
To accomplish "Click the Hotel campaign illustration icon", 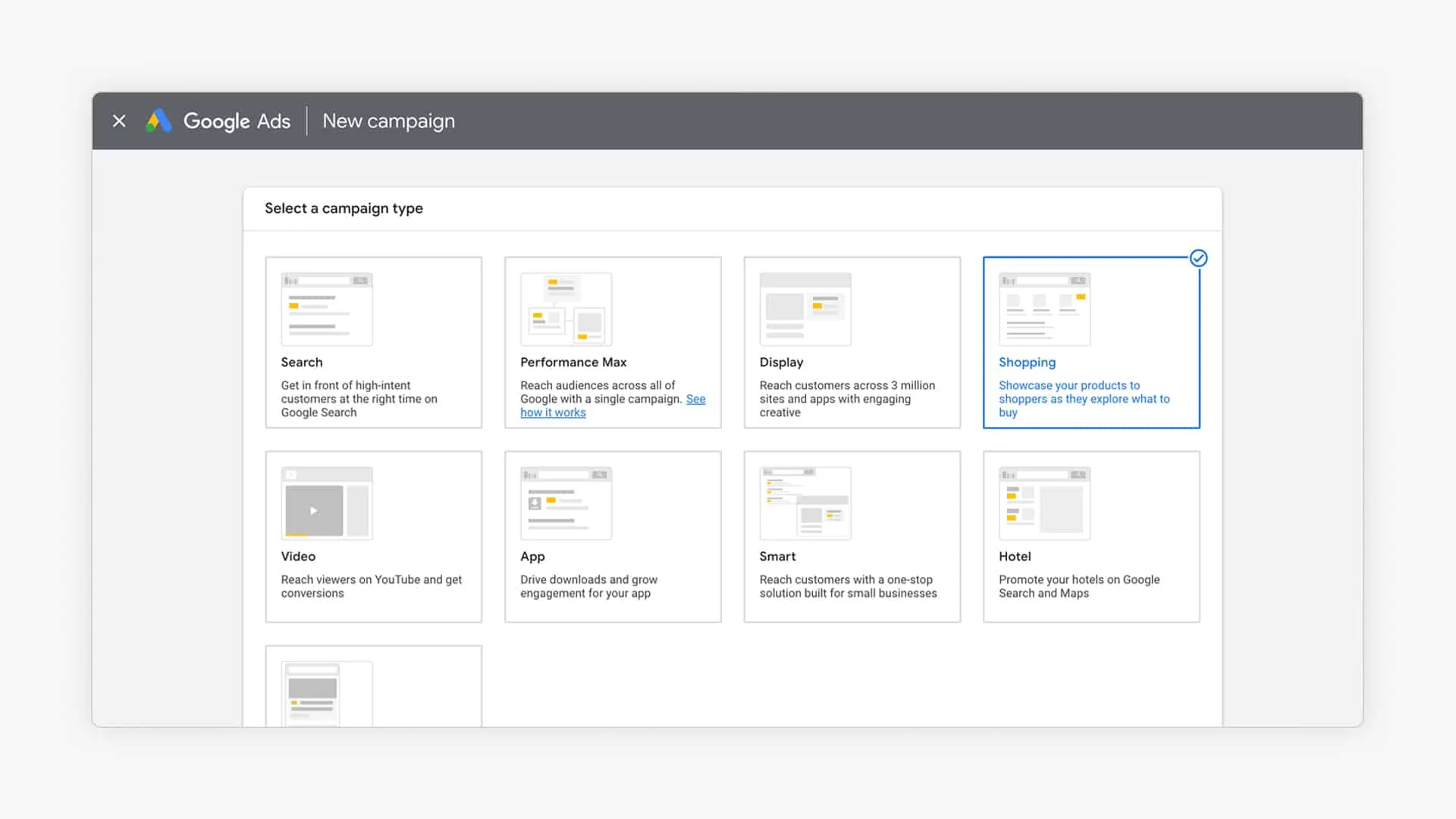I will (1044, 503).
